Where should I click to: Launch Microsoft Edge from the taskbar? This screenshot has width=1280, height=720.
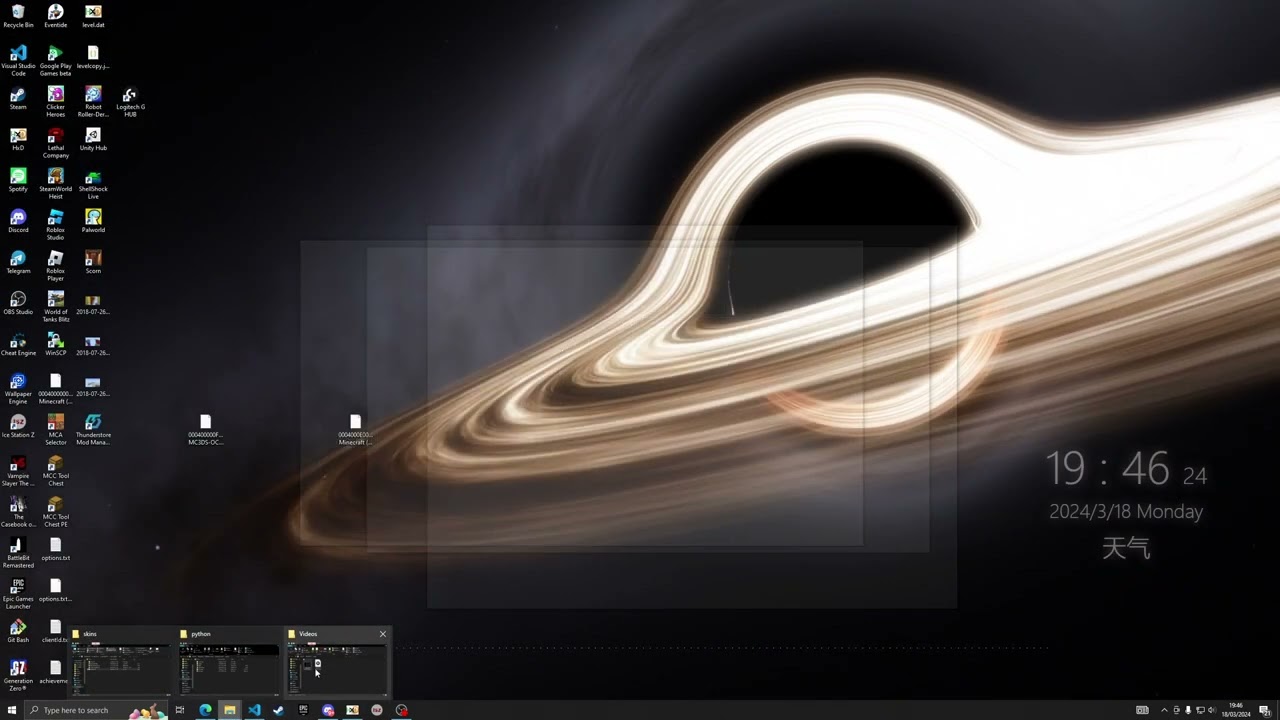205,710
